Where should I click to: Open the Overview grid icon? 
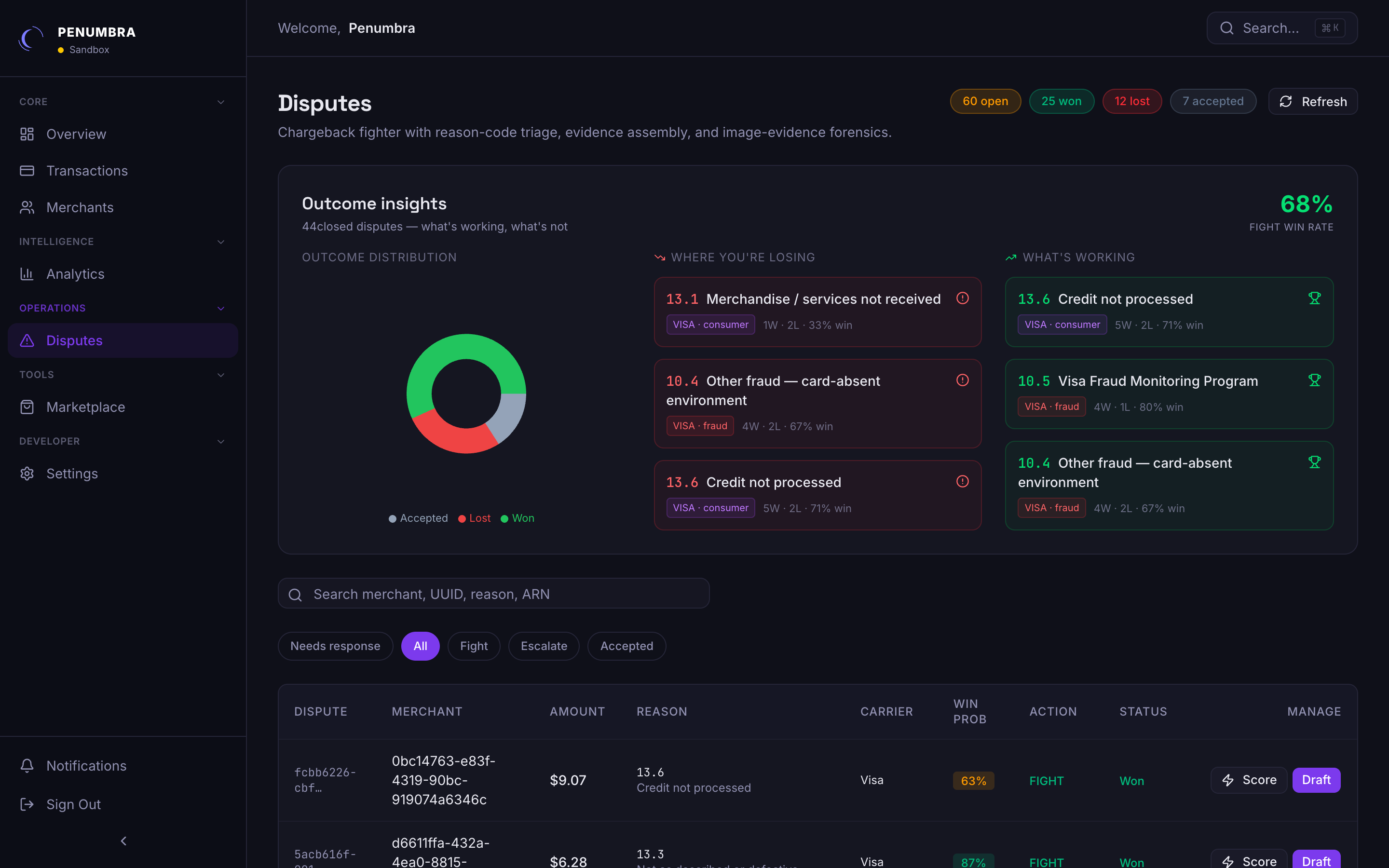(x=27, y=134)
